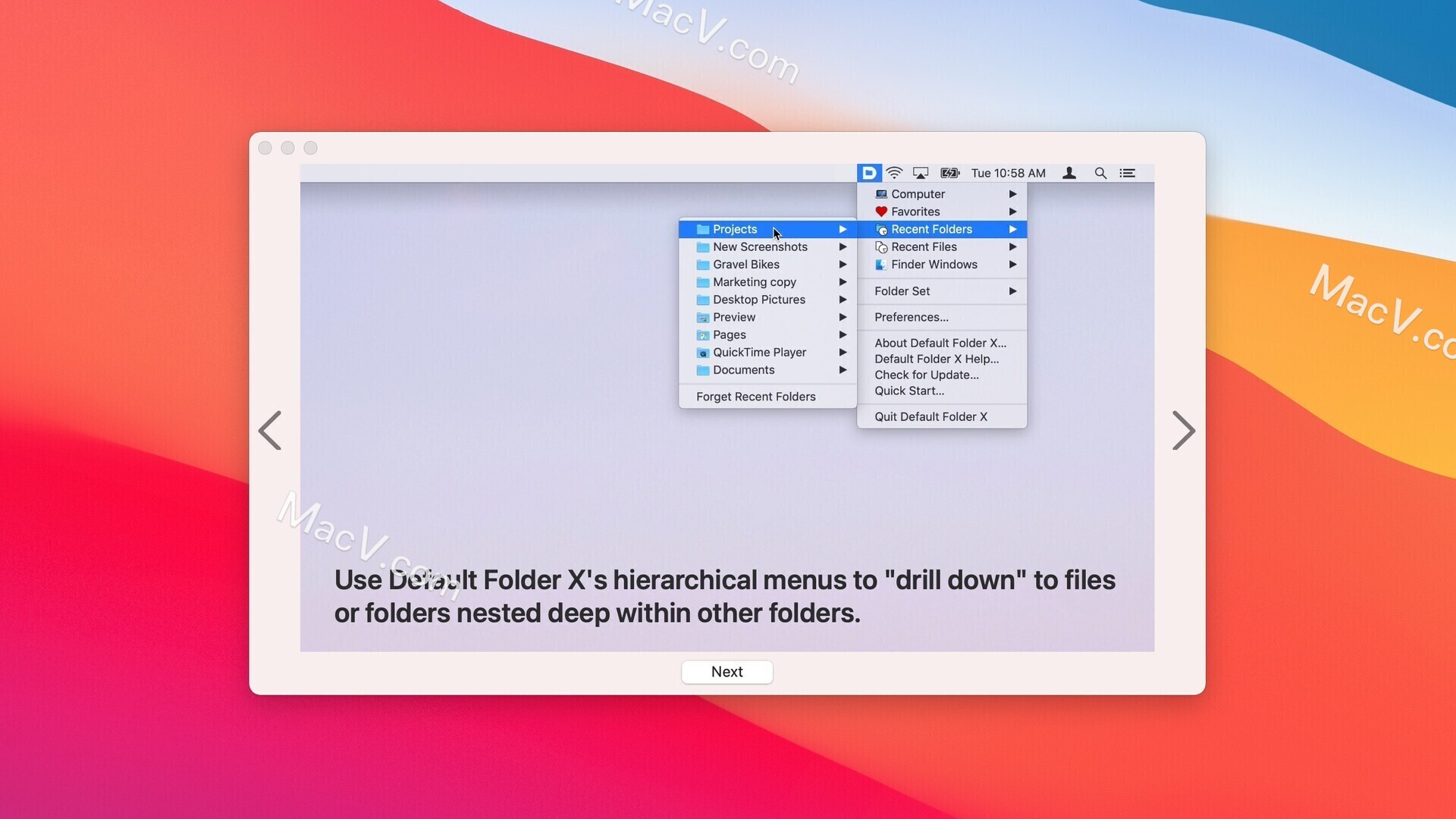The height and width of the screenshot is (819, 1456).
Task: Choose About Default Folder X...
Action: click(942, 343)
